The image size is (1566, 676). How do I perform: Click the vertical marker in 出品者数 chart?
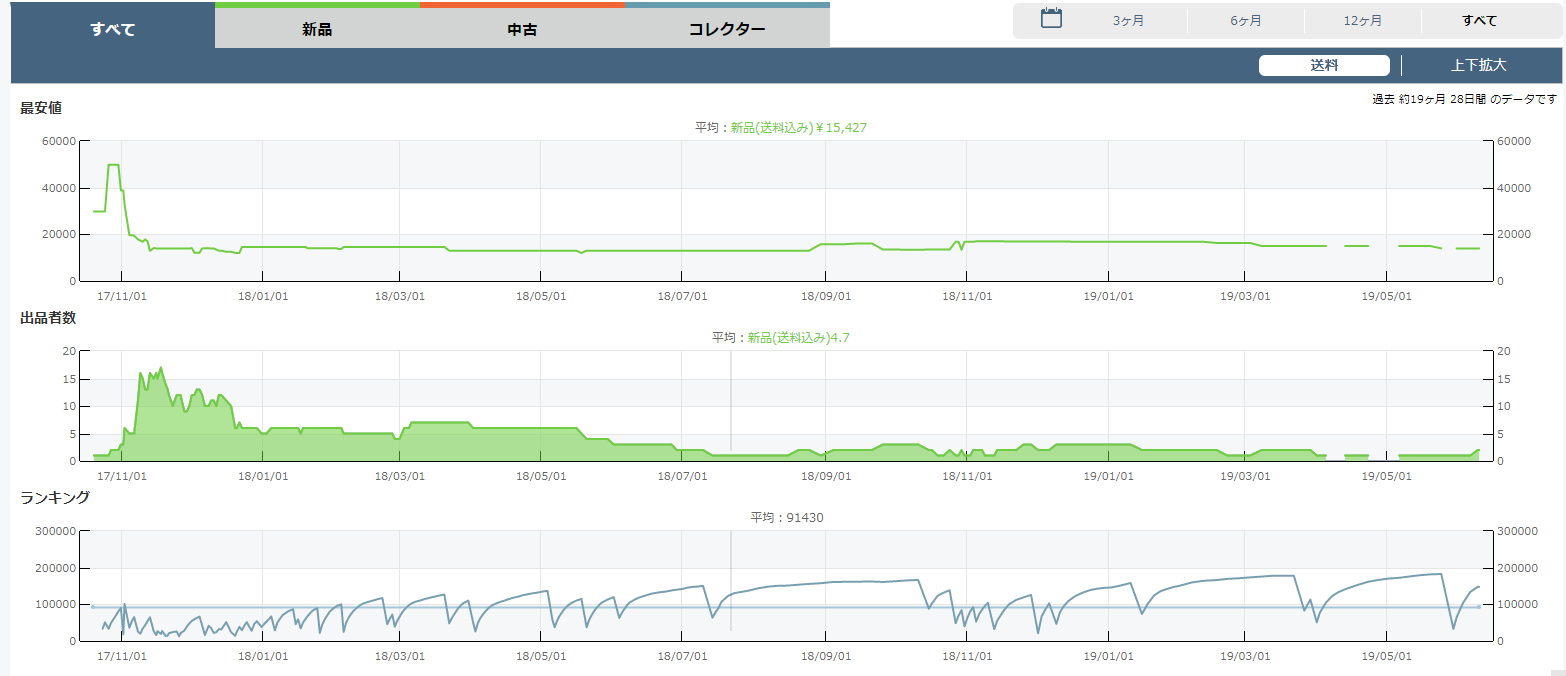point(731,400)
